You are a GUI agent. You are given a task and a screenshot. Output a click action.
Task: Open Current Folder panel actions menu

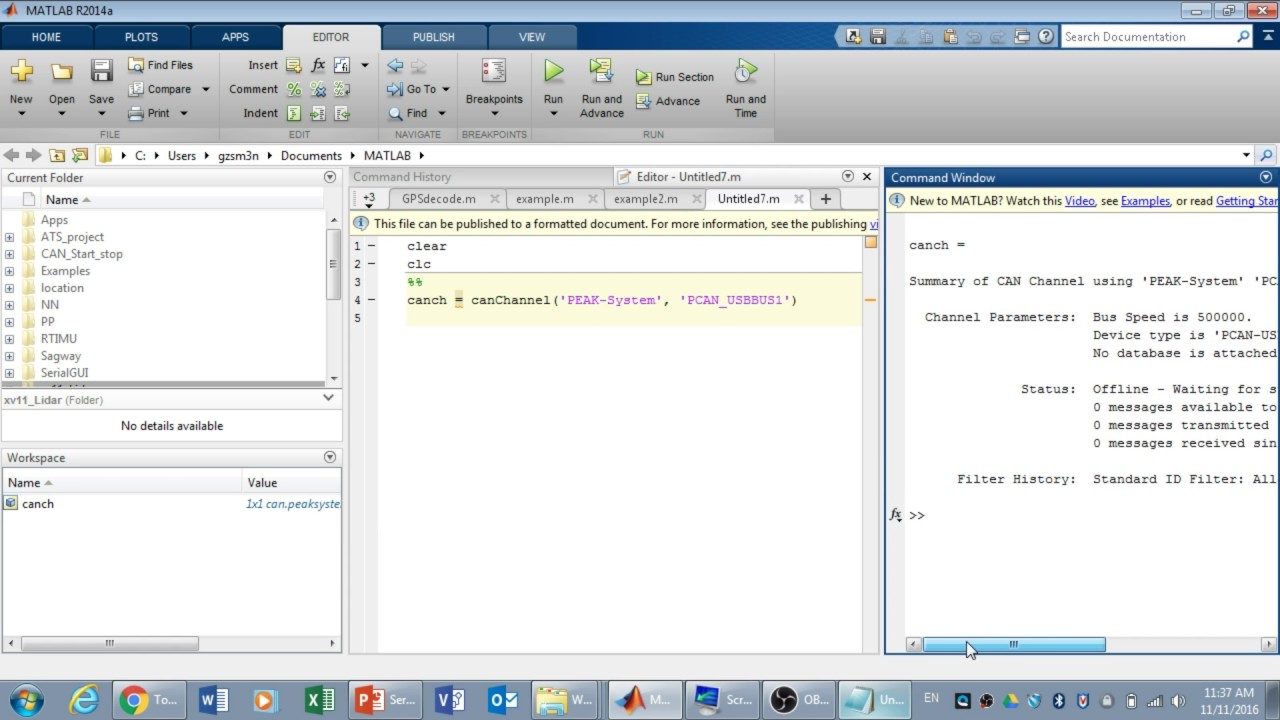(x=330, y=177)
